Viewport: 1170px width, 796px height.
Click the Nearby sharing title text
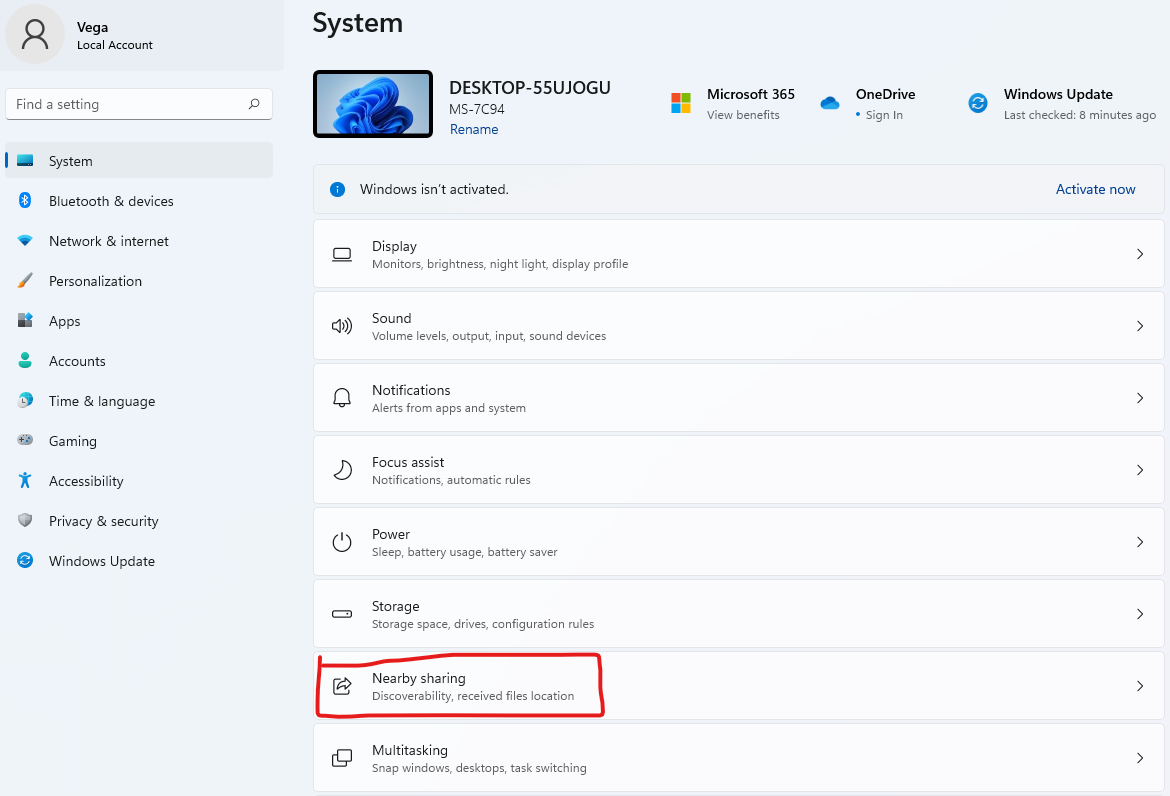coord(419,678)
